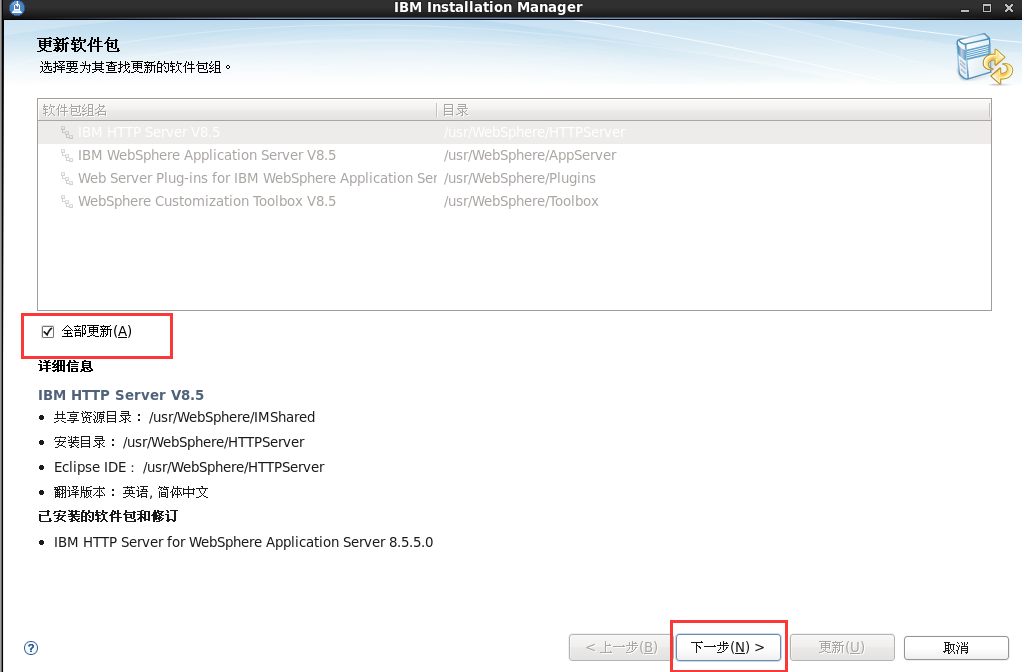
Task: Select WebSphere Customization Toolbox V8.5 row
Action: [514, 201]
